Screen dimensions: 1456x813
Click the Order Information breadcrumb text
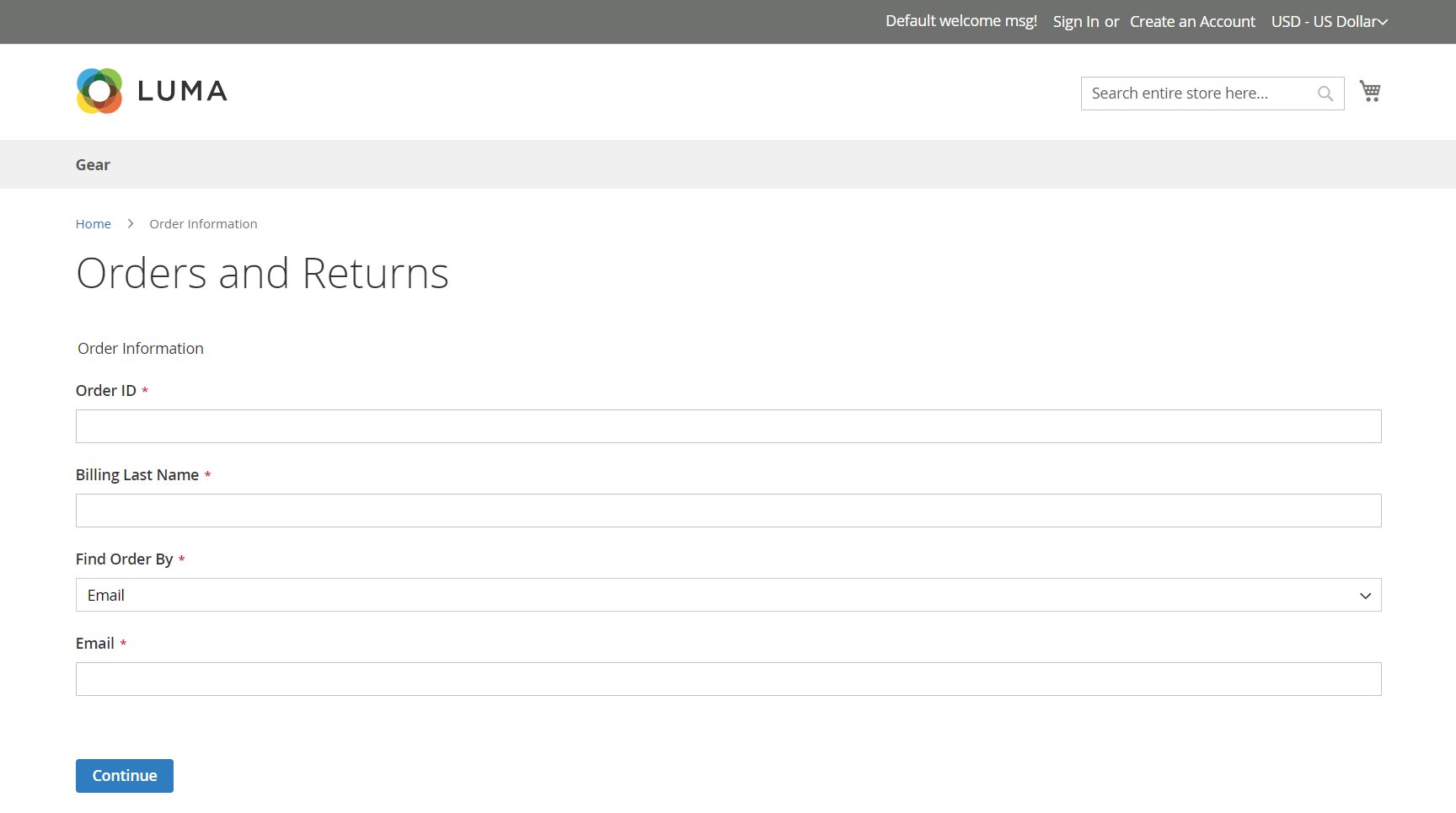(x=203, y=224)
